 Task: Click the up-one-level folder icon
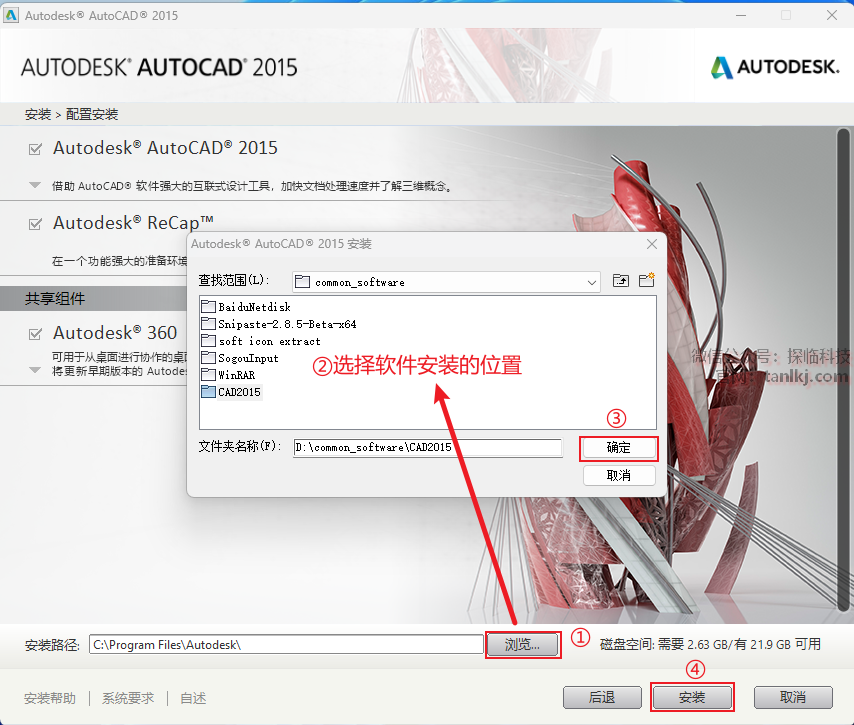(621, 281)
